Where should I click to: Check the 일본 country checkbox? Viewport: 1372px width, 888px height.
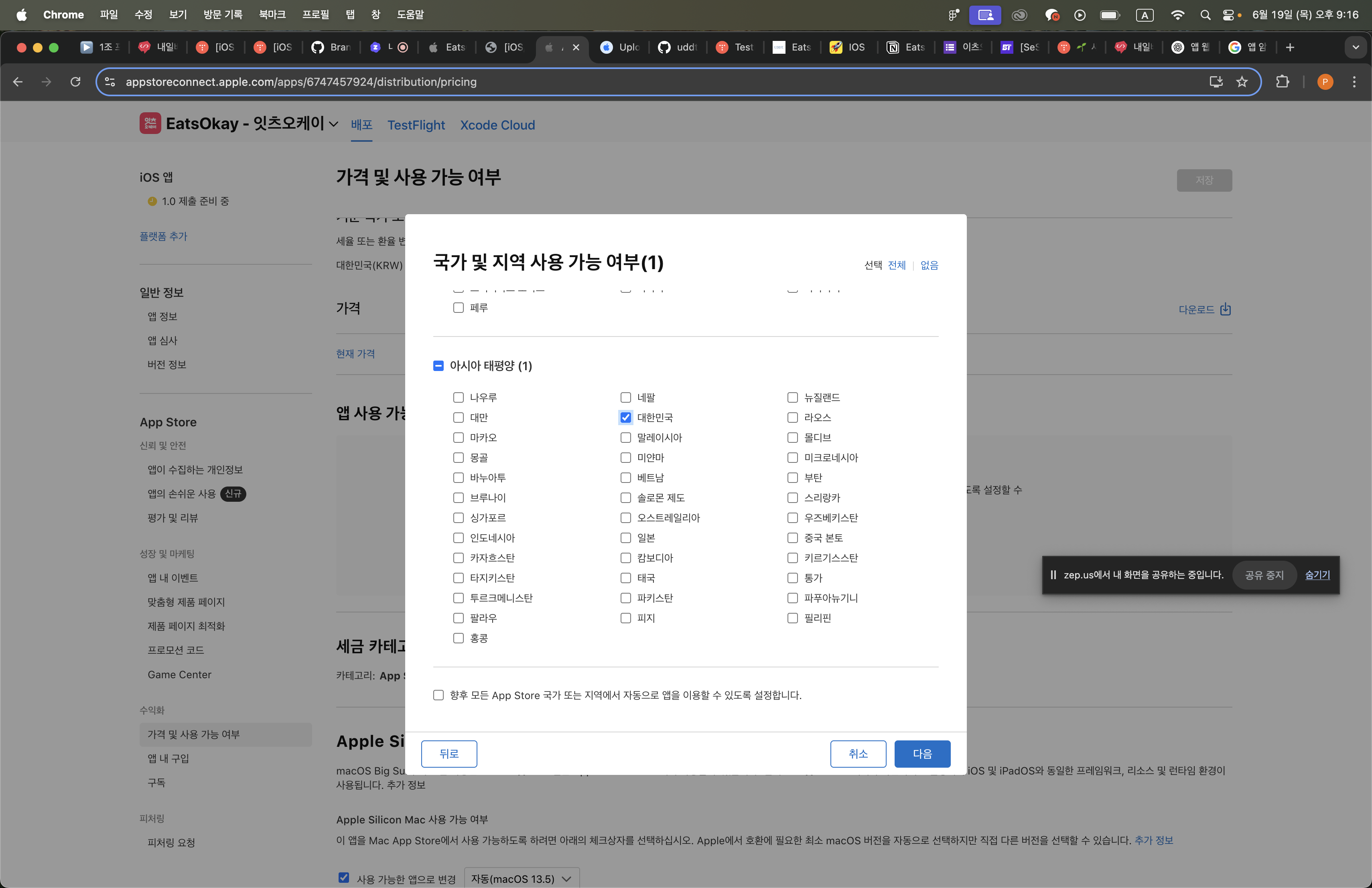625,538
